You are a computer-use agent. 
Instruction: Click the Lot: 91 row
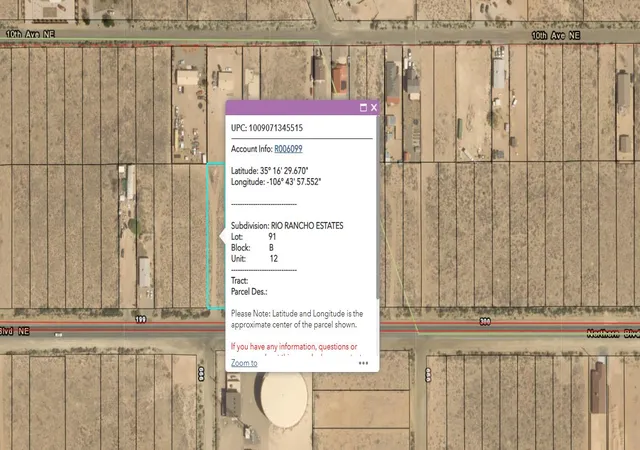point(253,237)
